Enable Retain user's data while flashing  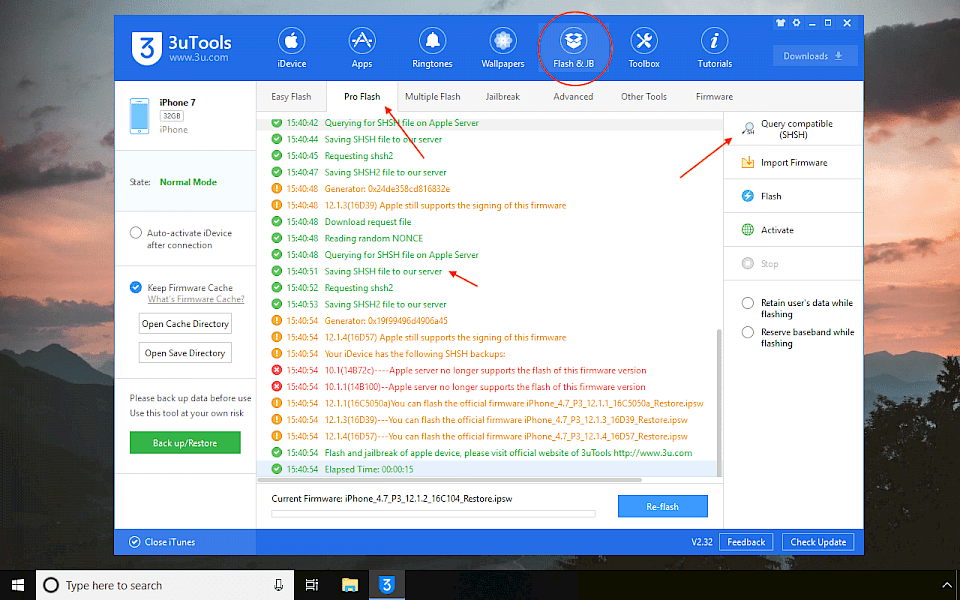(748, 303)
